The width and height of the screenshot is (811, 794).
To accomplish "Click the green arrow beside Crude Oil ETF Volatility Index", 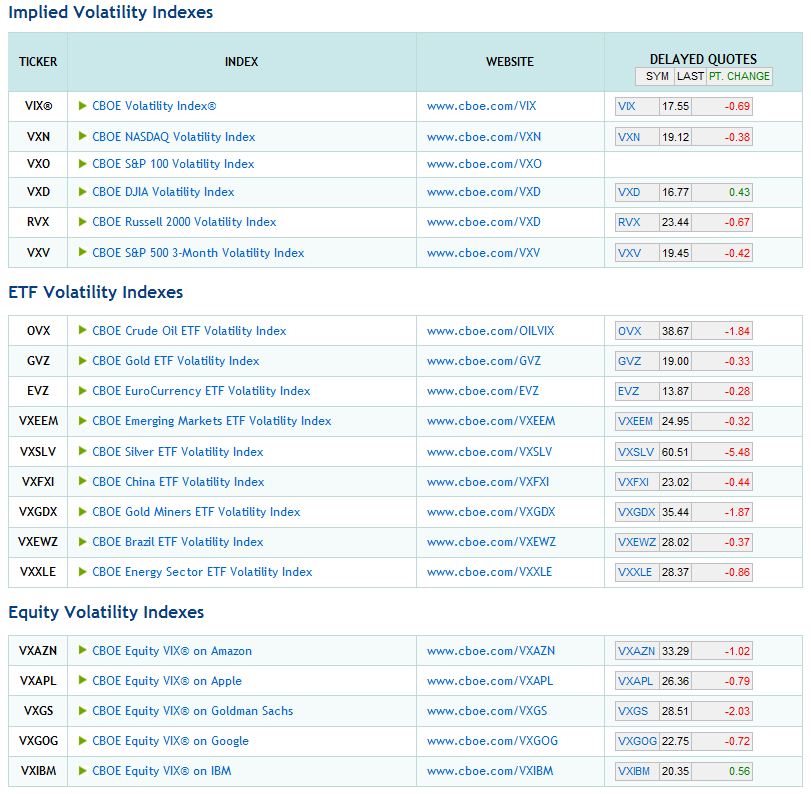I will 82,331.
